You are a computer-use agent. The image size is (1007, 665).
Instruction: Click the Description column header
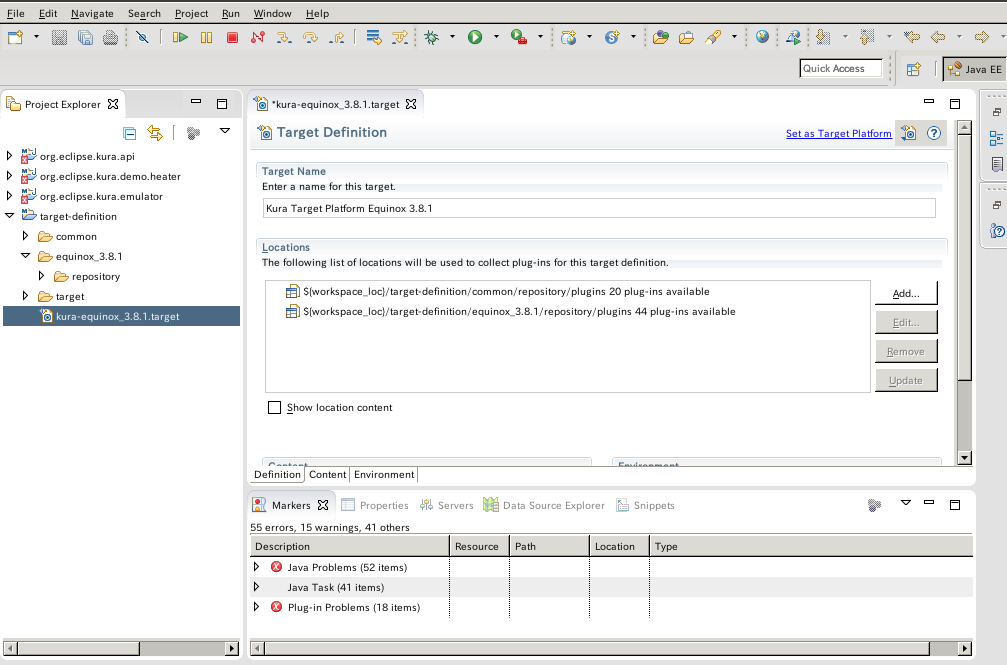point(349,546)
